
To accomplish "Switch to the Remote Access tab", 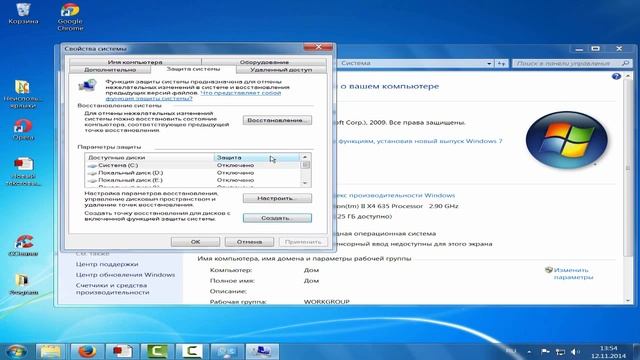I will pos(281,70).
